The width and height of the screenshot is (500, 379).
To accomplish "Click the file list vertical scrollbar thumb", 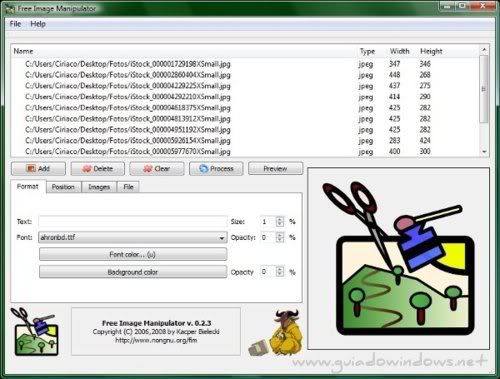I will click(484, 89).
